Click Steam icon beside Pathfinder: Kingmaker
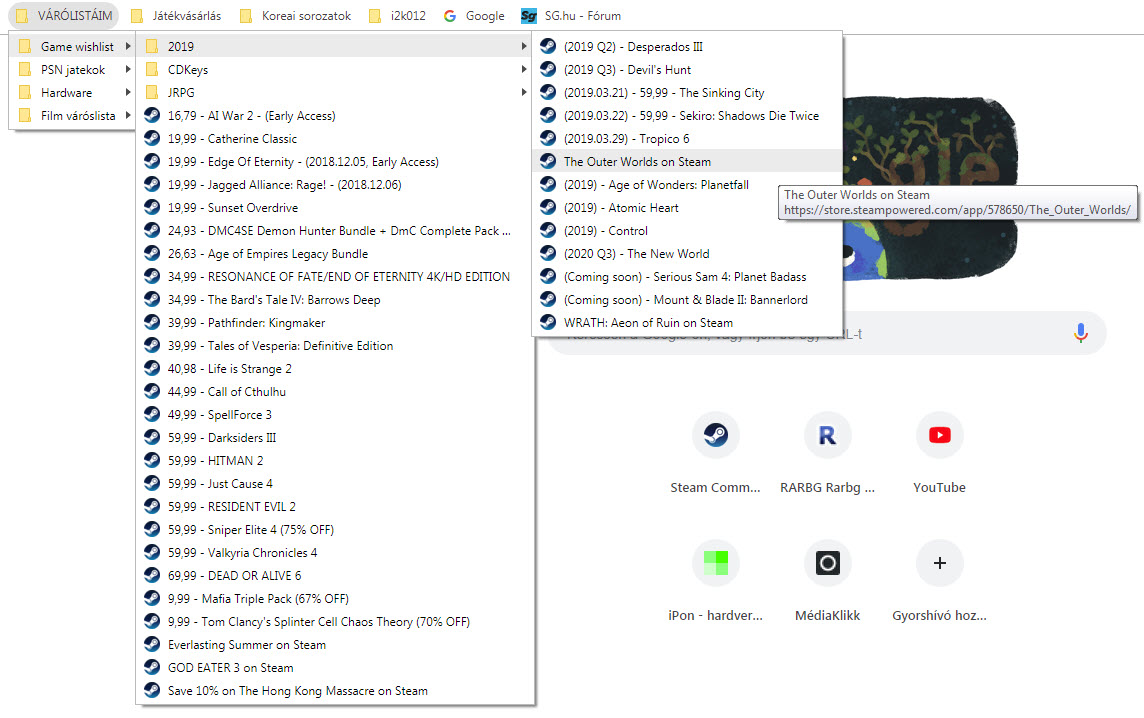 click(x=152, y=323)
